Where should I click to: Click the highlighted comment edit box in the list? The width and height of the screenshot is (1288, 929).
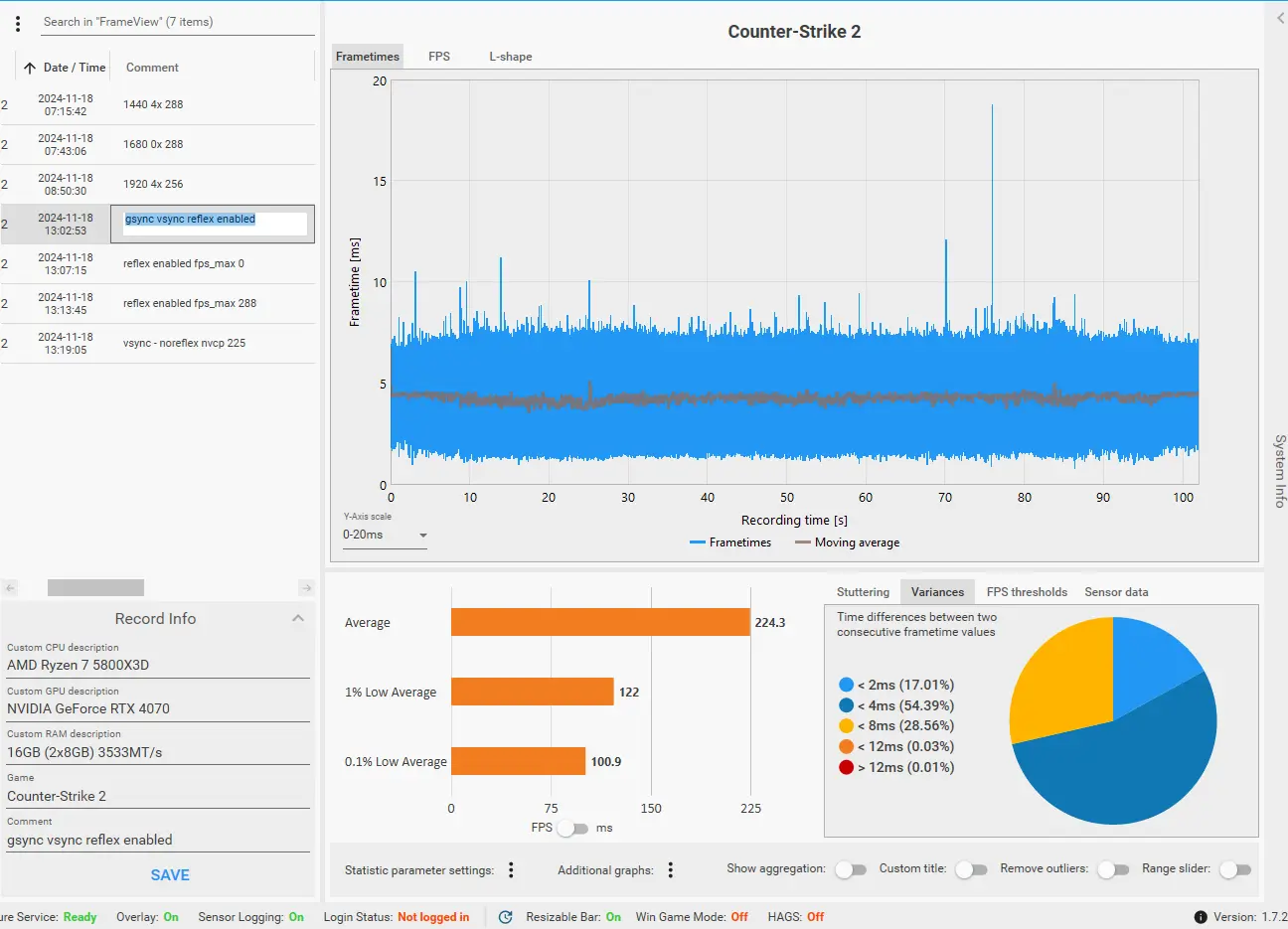(215, 224)
